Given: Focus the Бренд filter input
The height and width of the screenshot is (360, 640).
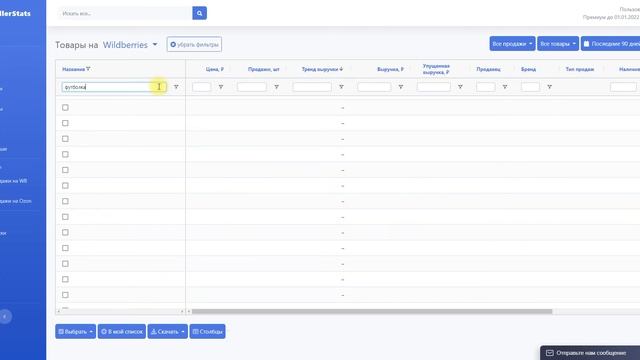Looking at the screenshot, I should [531, 87].
